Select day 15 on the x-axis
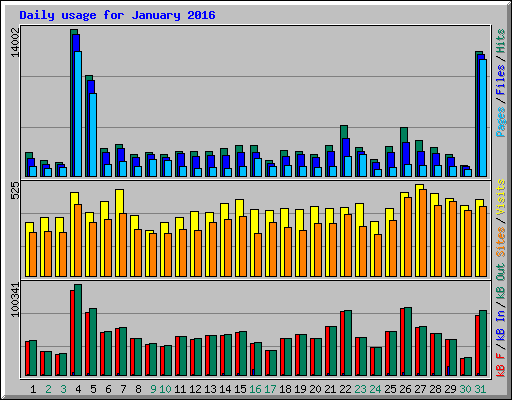 coord(240,389)
